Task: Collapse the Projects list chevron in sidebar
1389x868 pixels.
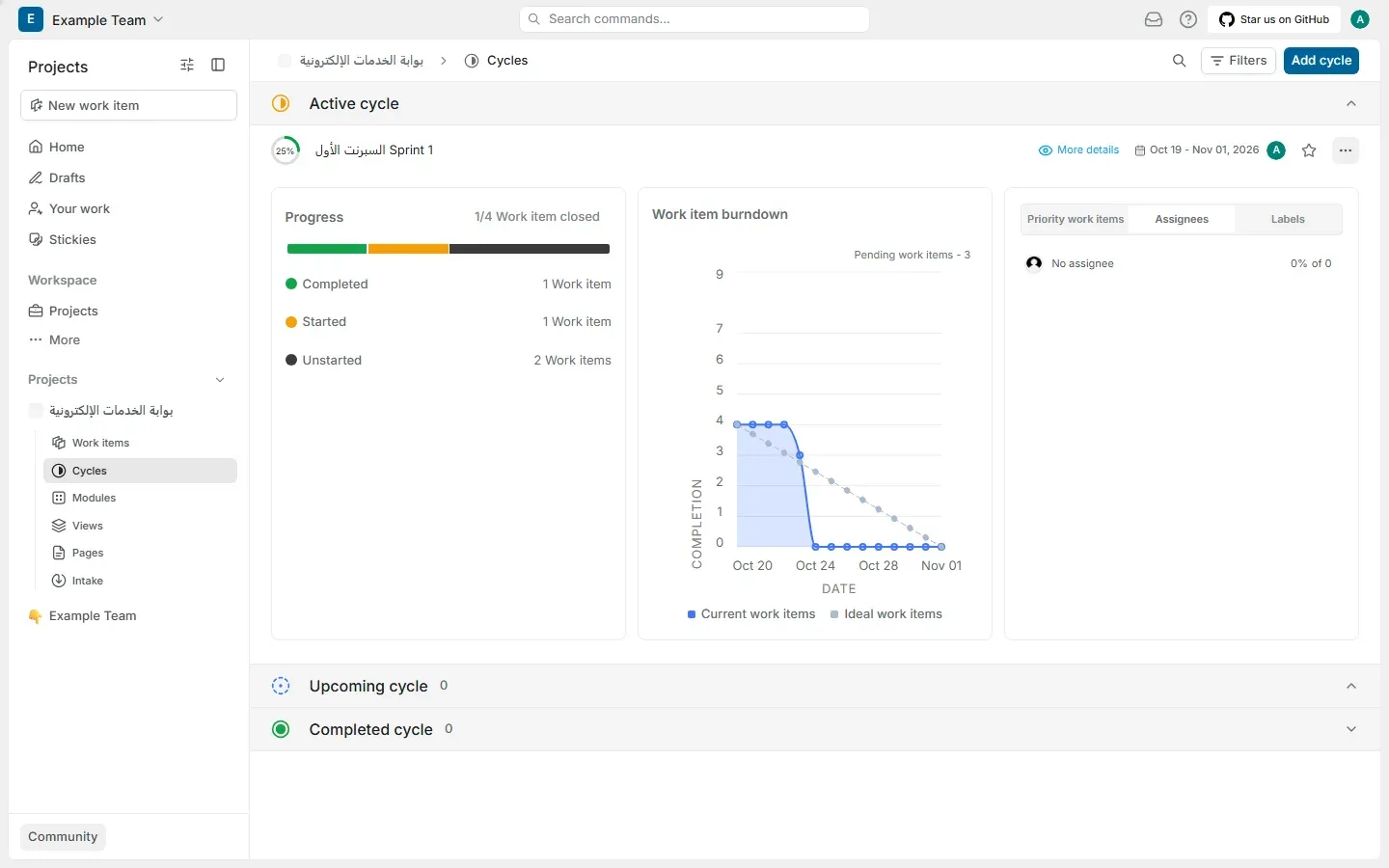Action: click(x=220, y=380)
